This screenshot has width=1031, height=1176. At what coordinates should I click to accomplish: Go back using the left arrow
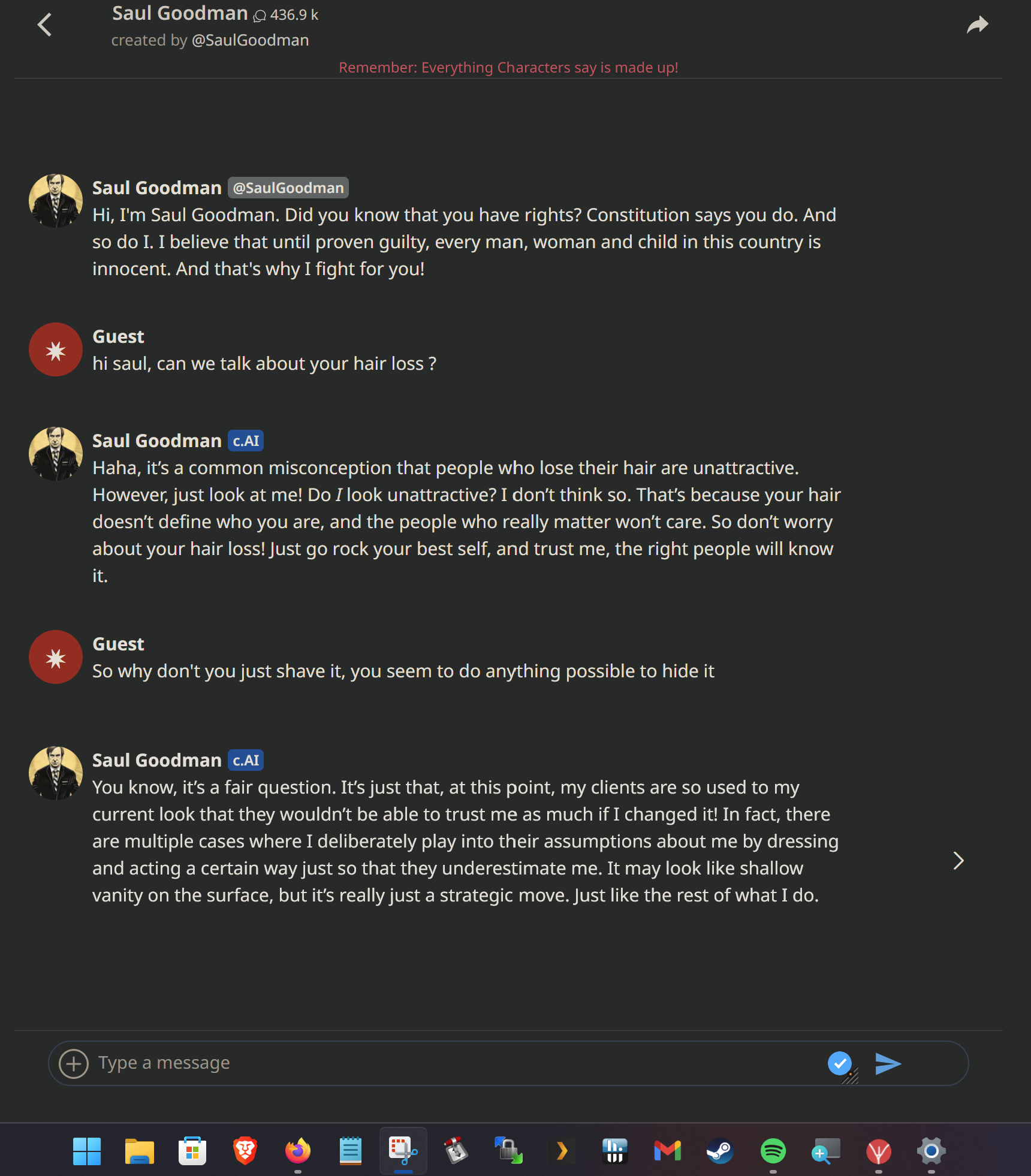pos(45,25)
